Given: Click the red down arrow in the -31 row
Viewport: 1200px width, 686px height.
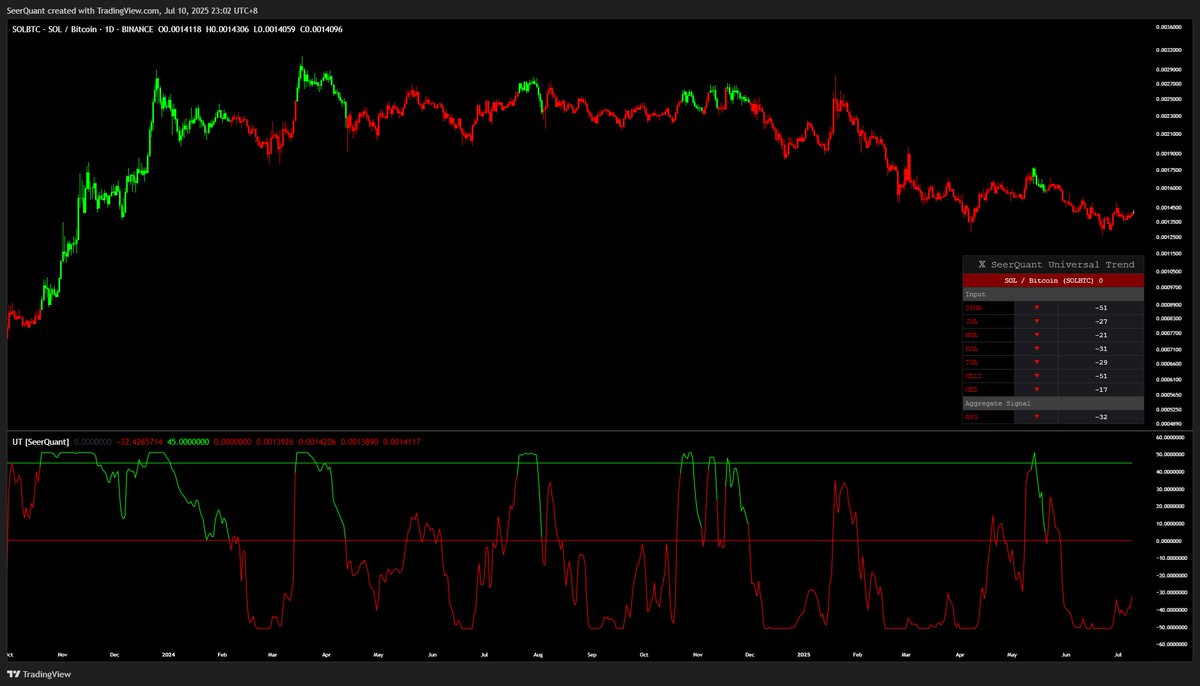Looking at the screenshot, I should click(1036, 349).
